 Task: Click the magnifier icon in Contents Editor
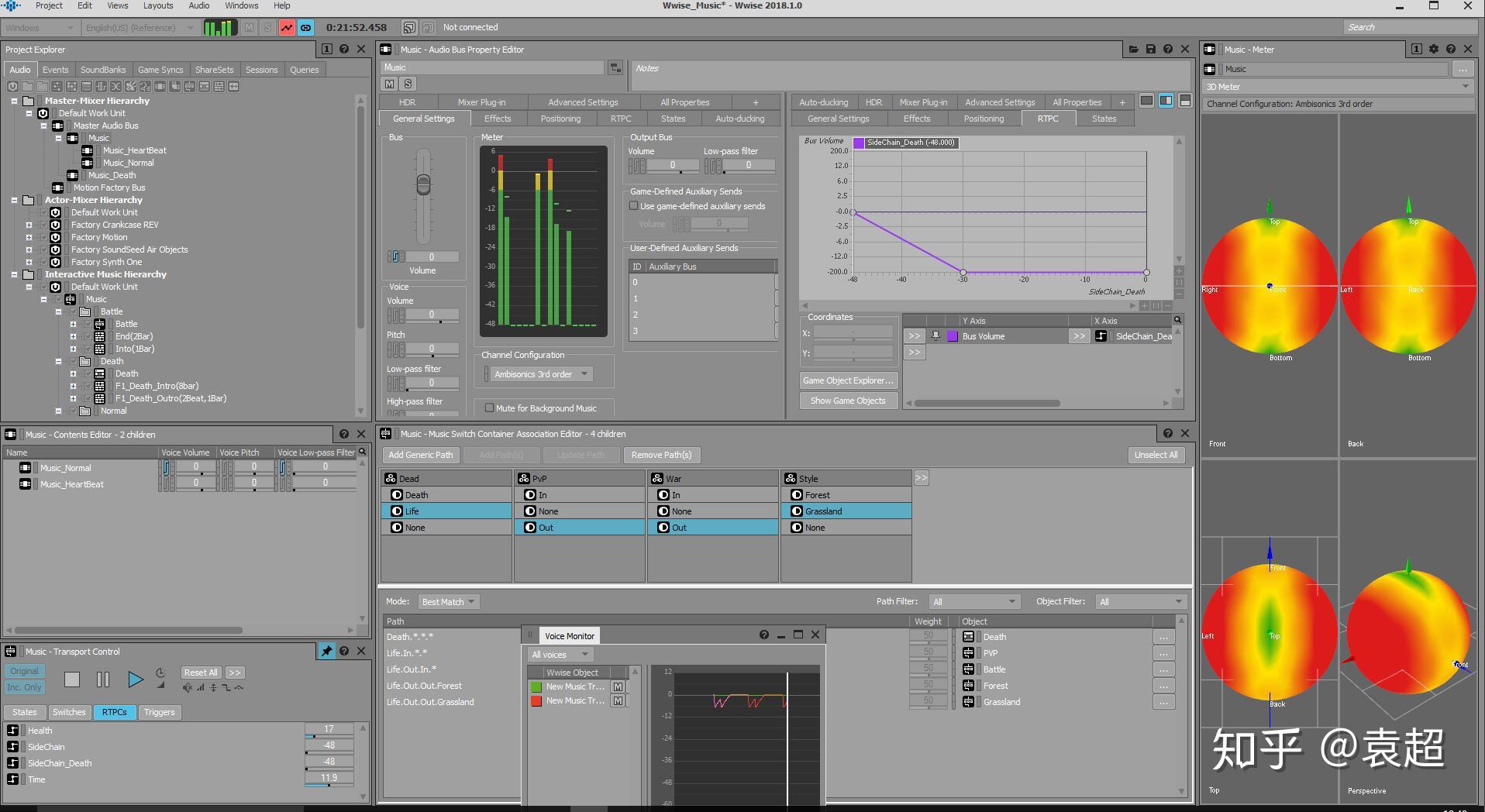(362, 452)
